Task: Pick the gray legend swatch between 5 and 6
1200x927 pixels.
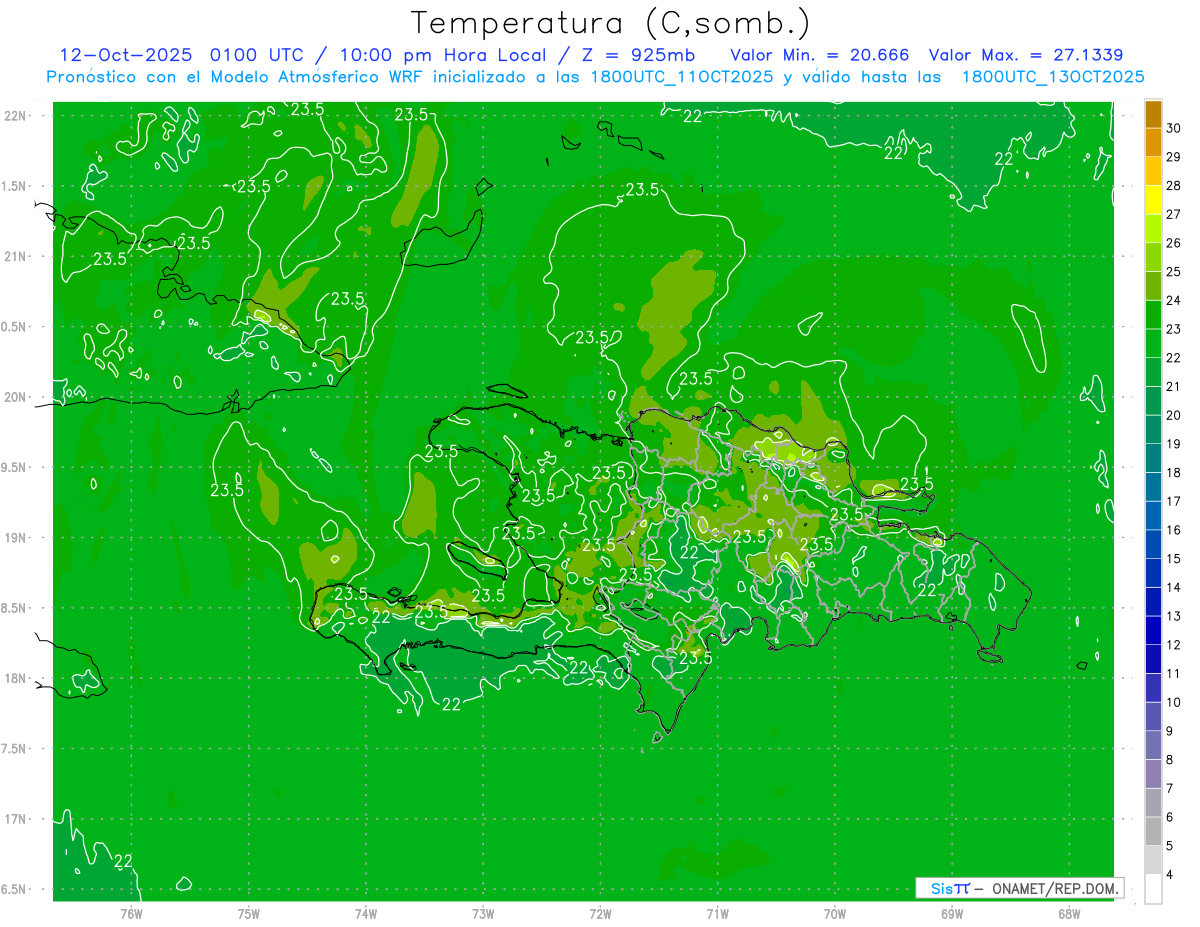Action: click(x=1153, y=831)
